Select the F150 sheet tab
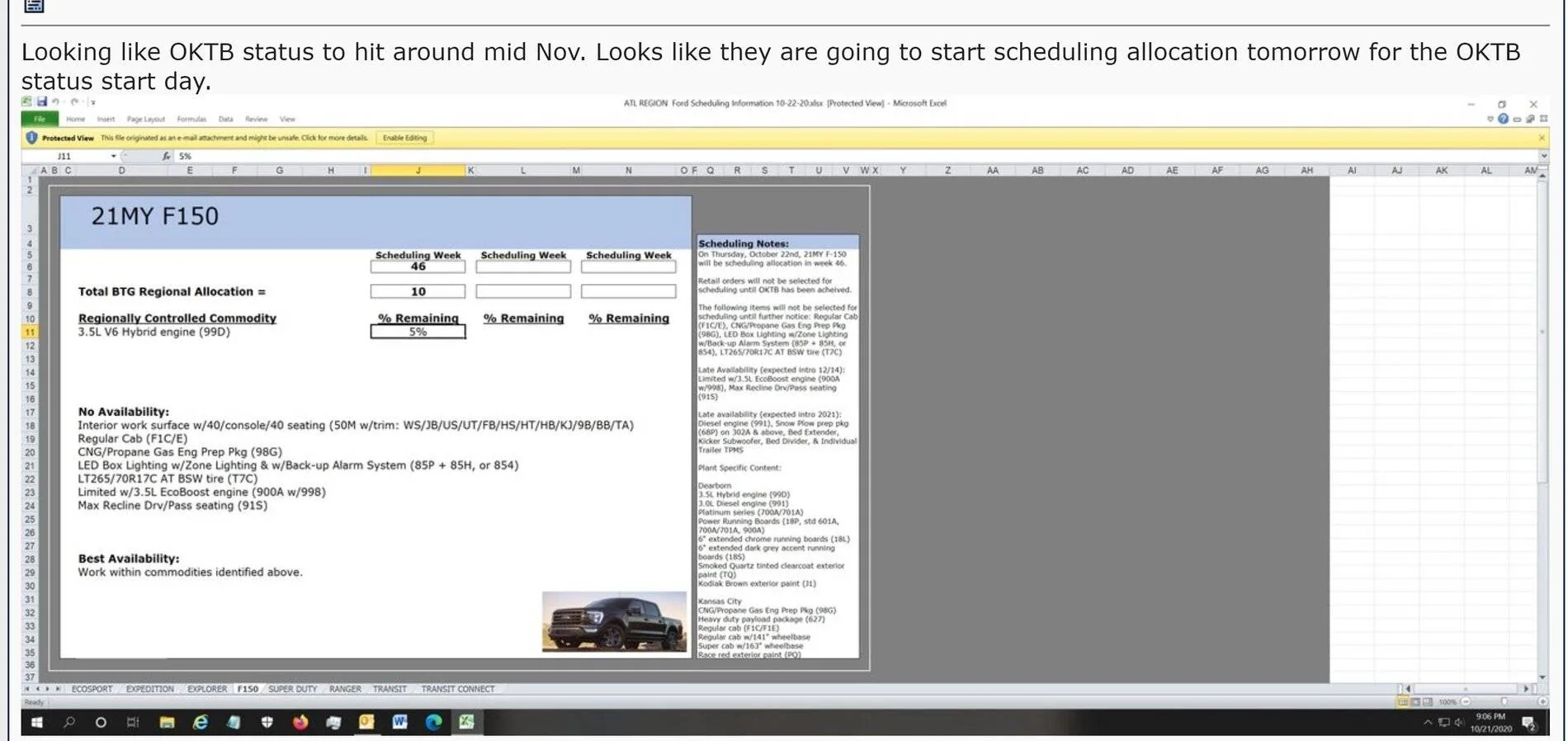The image size is (1568, 741). coord(248,689)
